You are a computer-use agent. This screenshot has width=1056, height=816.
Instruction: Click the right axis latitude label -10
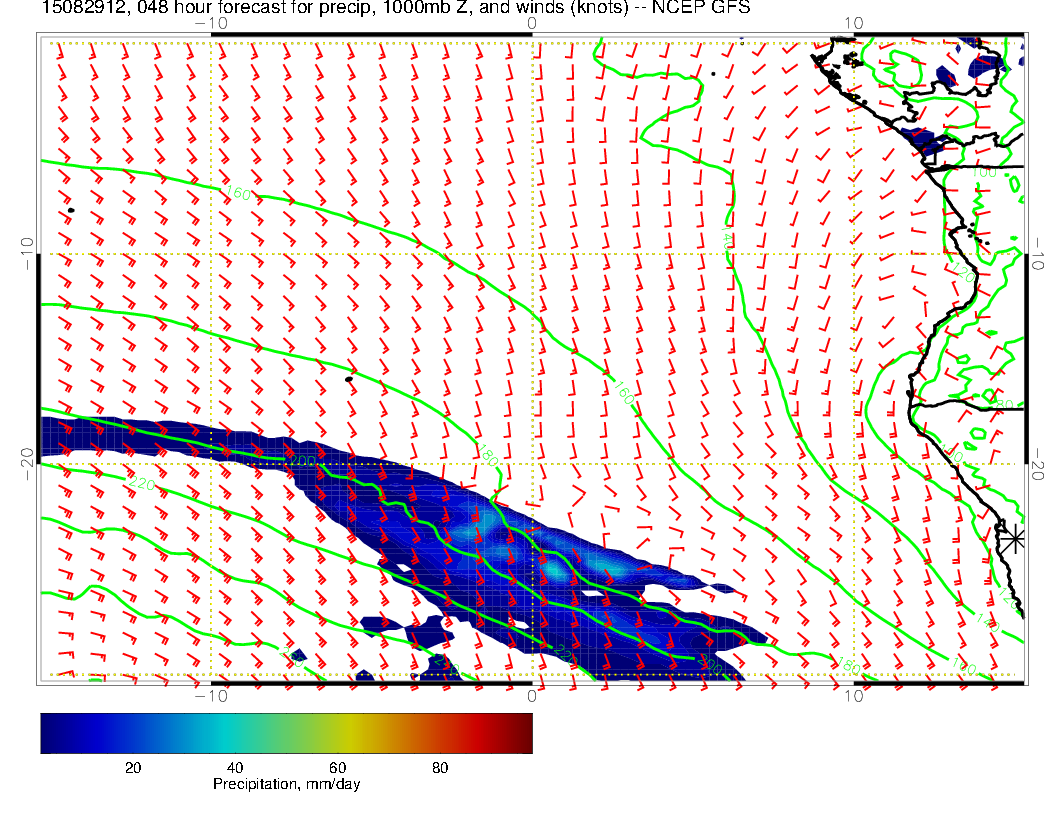click(x=1037, y=253)
